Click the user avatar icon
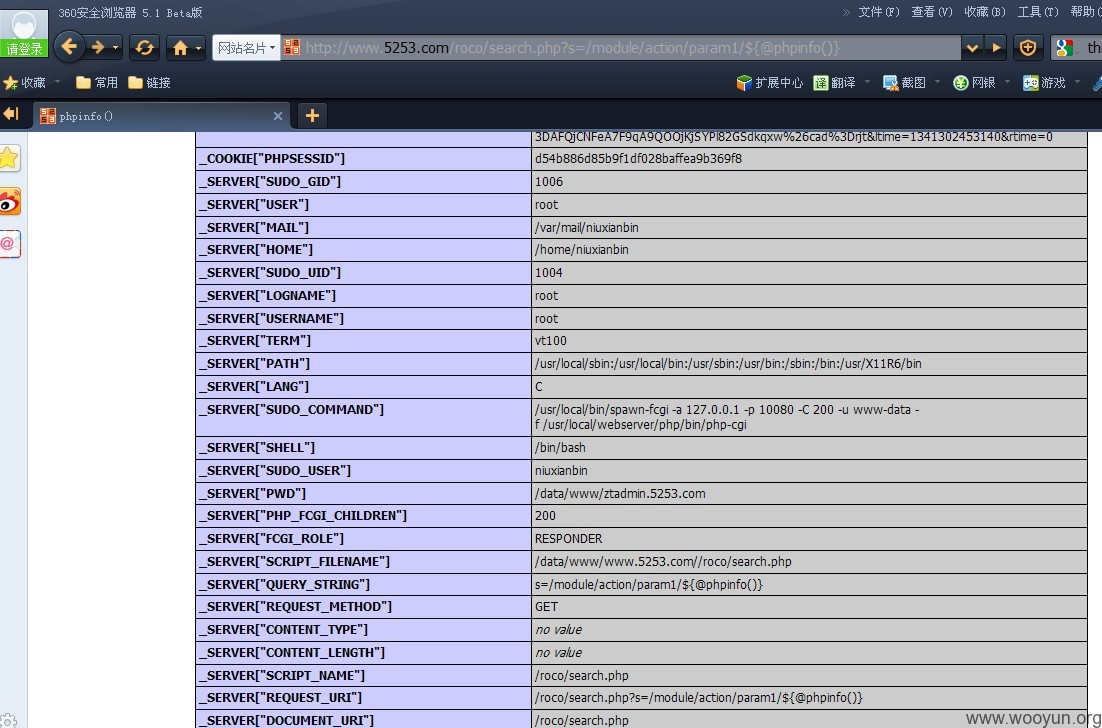The width and height of the screenshot is (1102, 728). (24, 24)
